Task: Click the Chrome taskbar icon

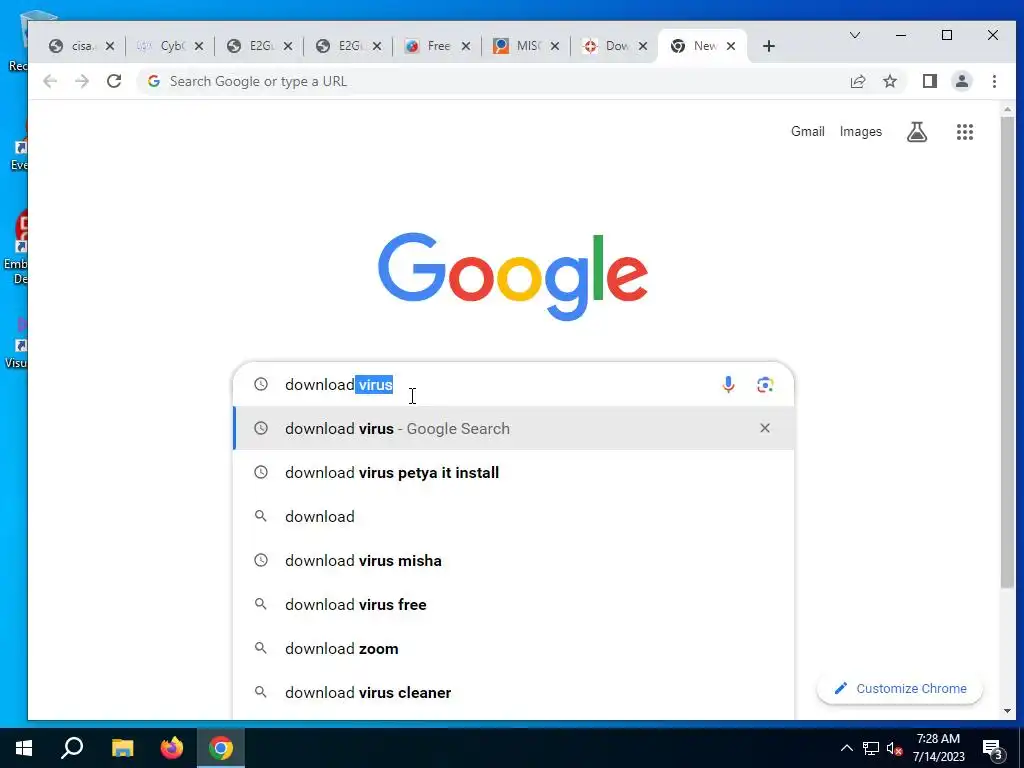Action: [x=221, y=748]
